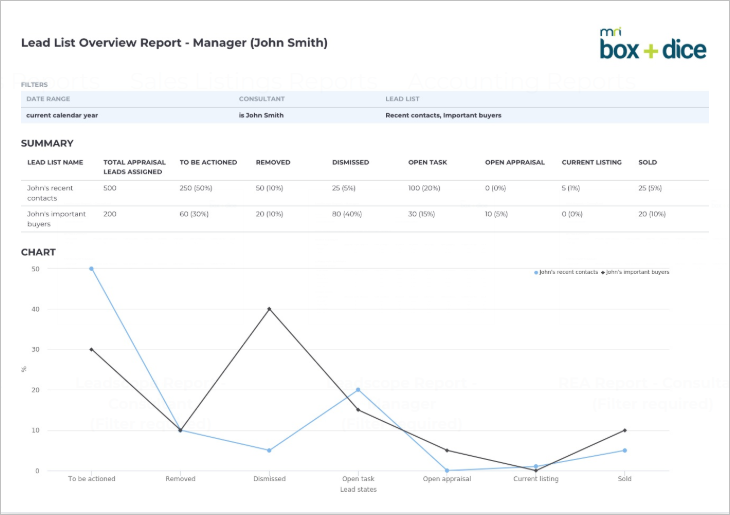
Task: Click the Current listing axis label
Action: click(536, 479)
